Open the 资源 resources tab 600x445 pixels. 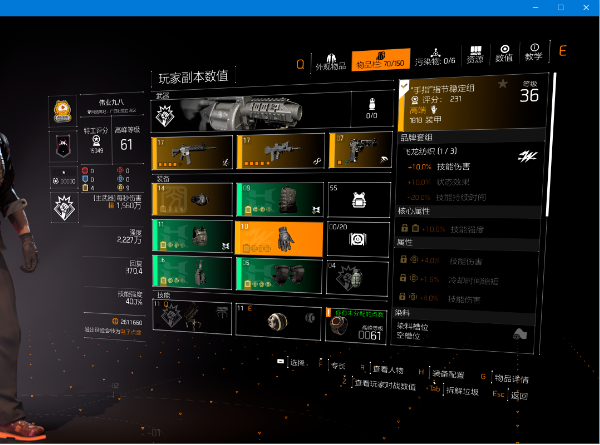click(475, 55)
